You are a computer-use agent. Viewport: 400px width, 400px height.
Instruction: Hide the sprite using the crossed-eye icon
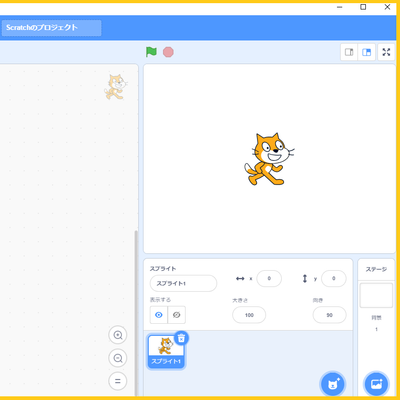177,315
